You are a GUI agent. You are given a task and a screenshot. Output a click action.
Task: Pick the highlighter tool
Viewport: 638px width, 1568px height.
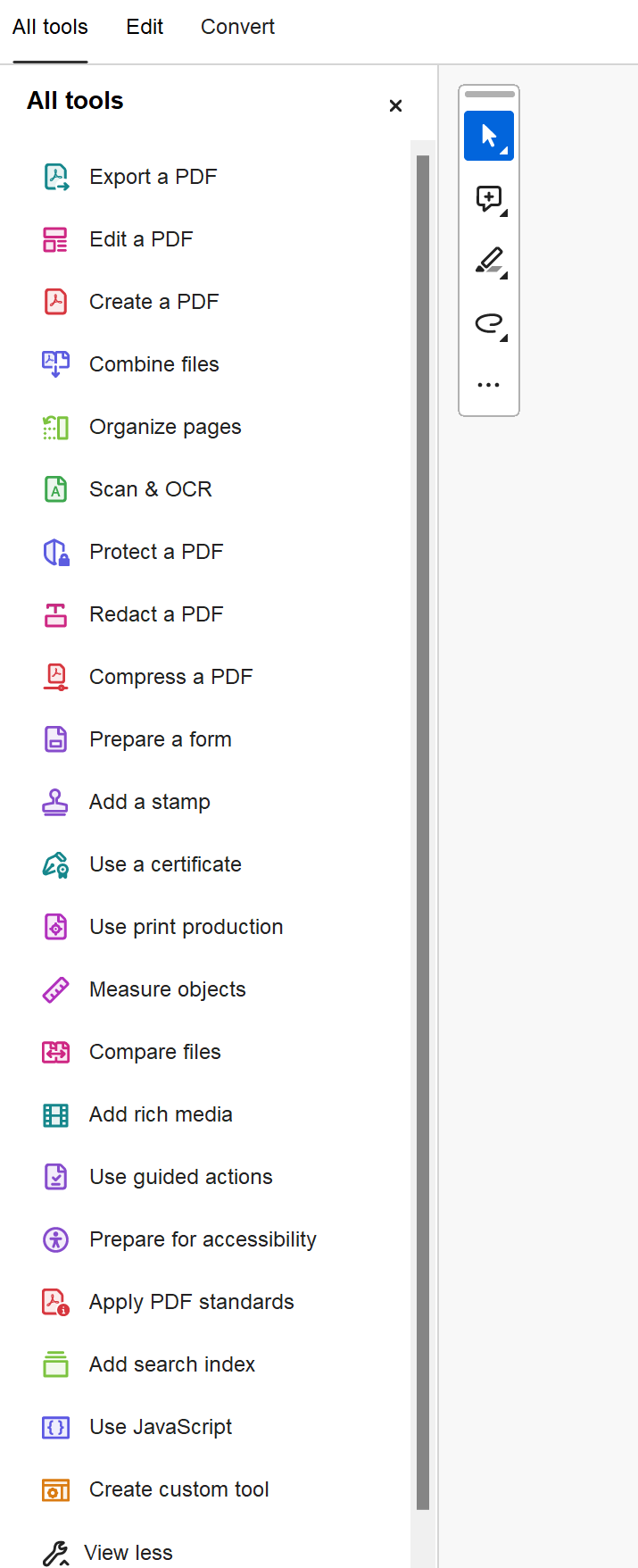[488, 261]
